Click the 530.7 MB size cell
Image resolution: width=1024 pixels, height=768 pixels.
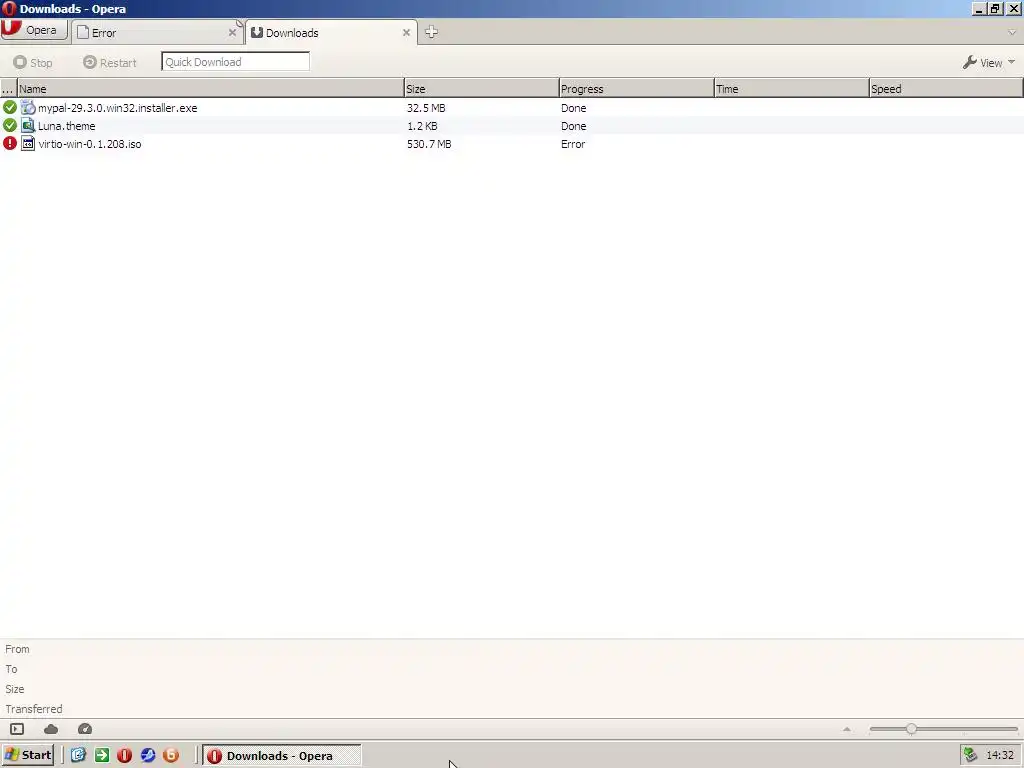click(429, 144)
